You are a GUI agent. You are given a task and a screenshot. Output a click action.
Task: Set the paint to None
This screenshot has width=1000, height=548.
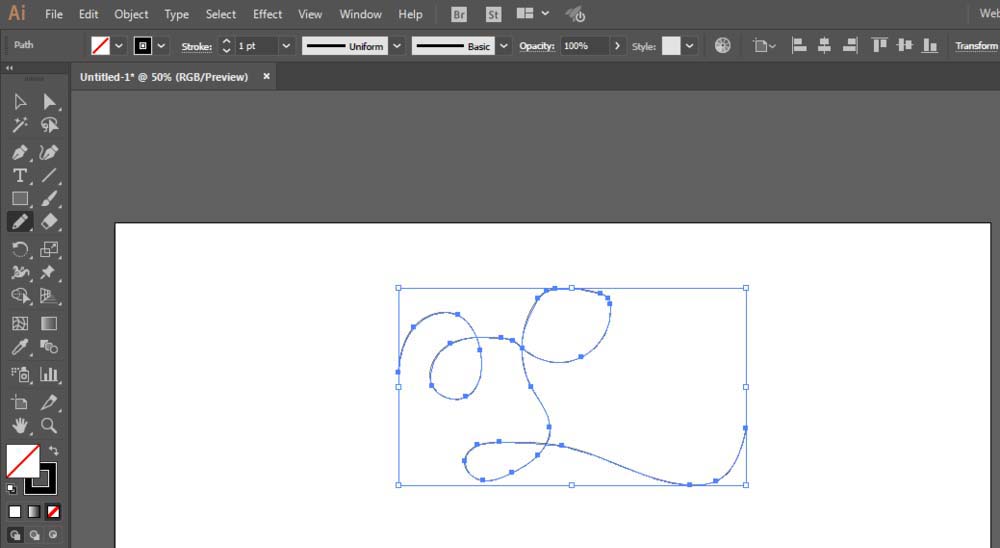54,512
